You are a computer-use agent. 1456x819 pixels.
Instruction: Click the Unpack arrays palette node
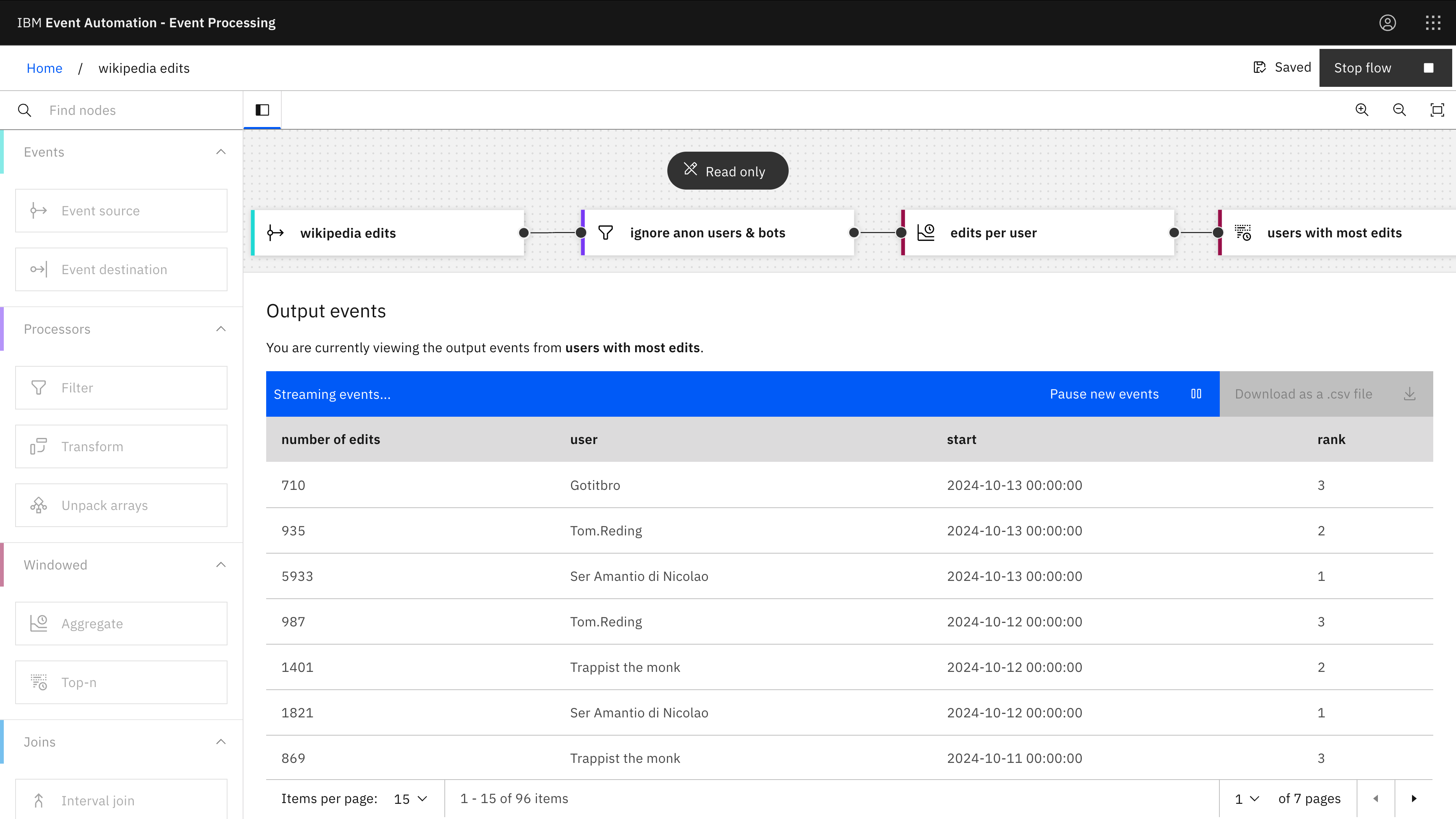point(121,505)
